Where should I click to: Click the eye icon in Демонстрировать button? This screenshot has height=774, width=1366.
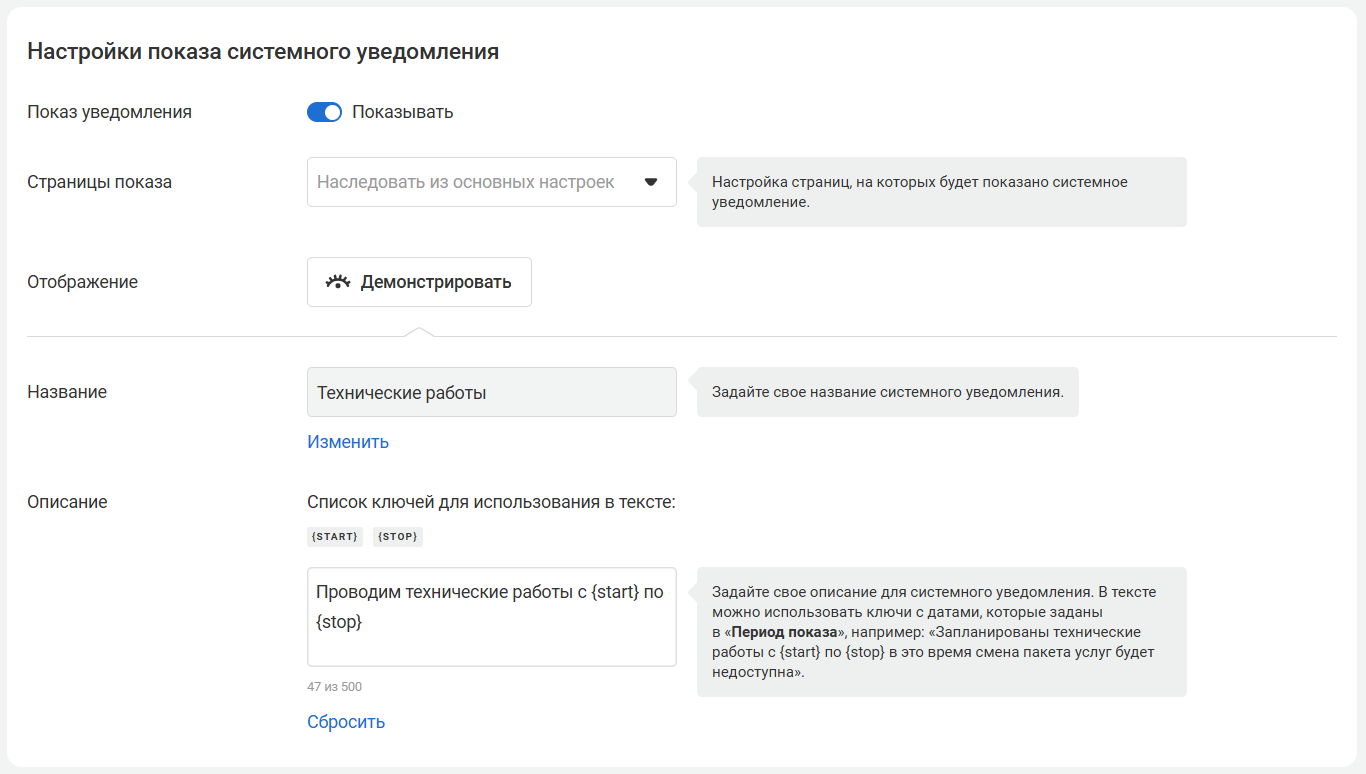click(338, 282)
